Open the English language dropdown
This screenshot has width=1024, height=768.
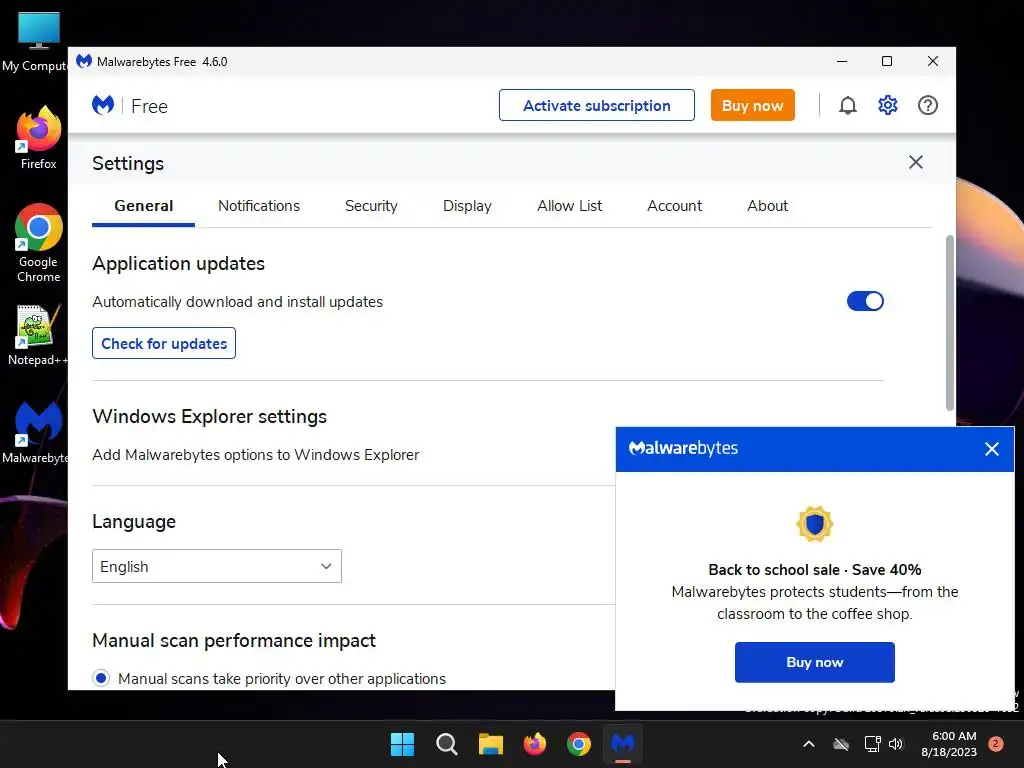tap(217, 566)
